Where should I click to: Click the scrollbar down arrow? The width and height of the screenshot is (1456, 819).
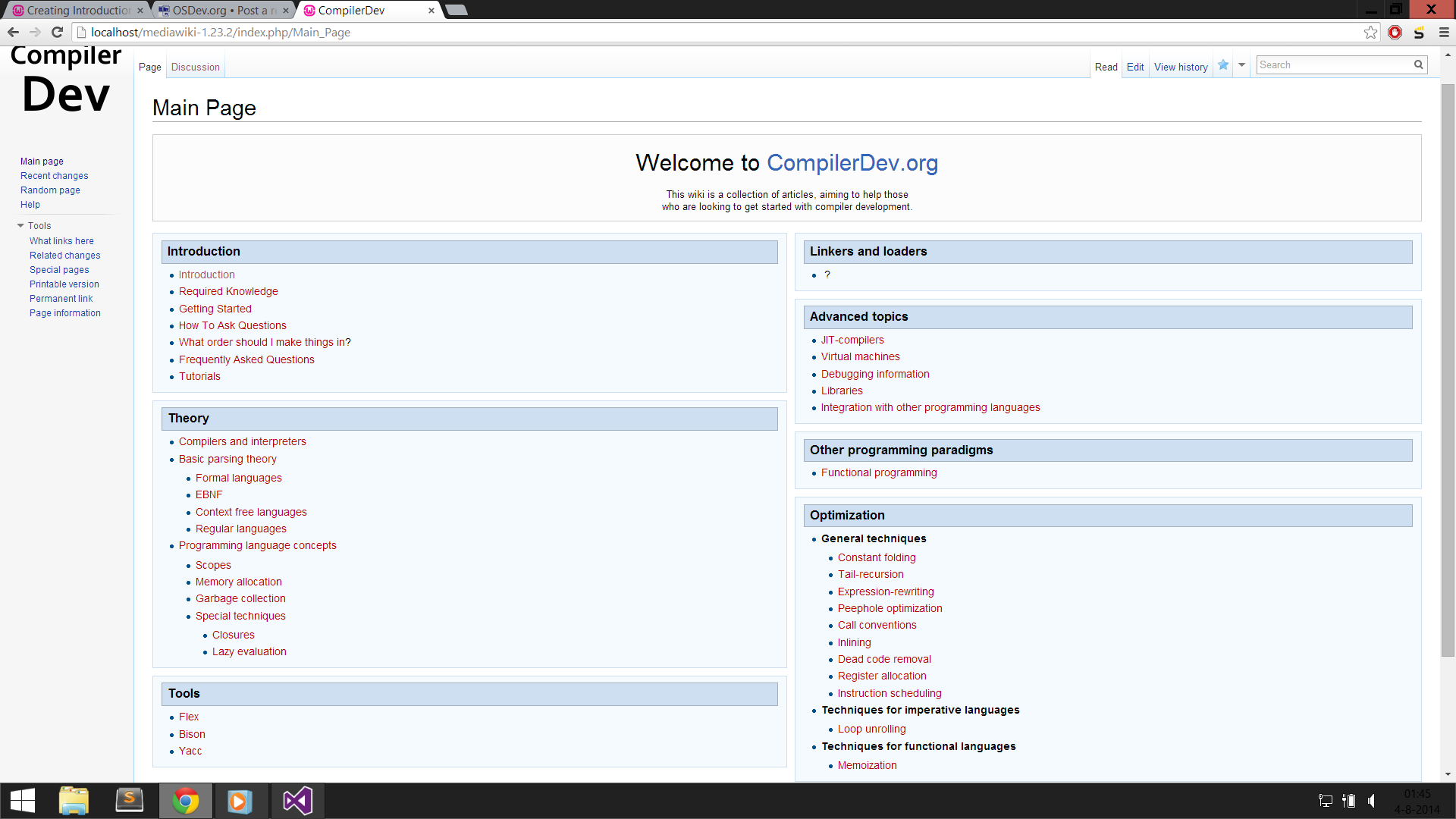[1448, 774]
